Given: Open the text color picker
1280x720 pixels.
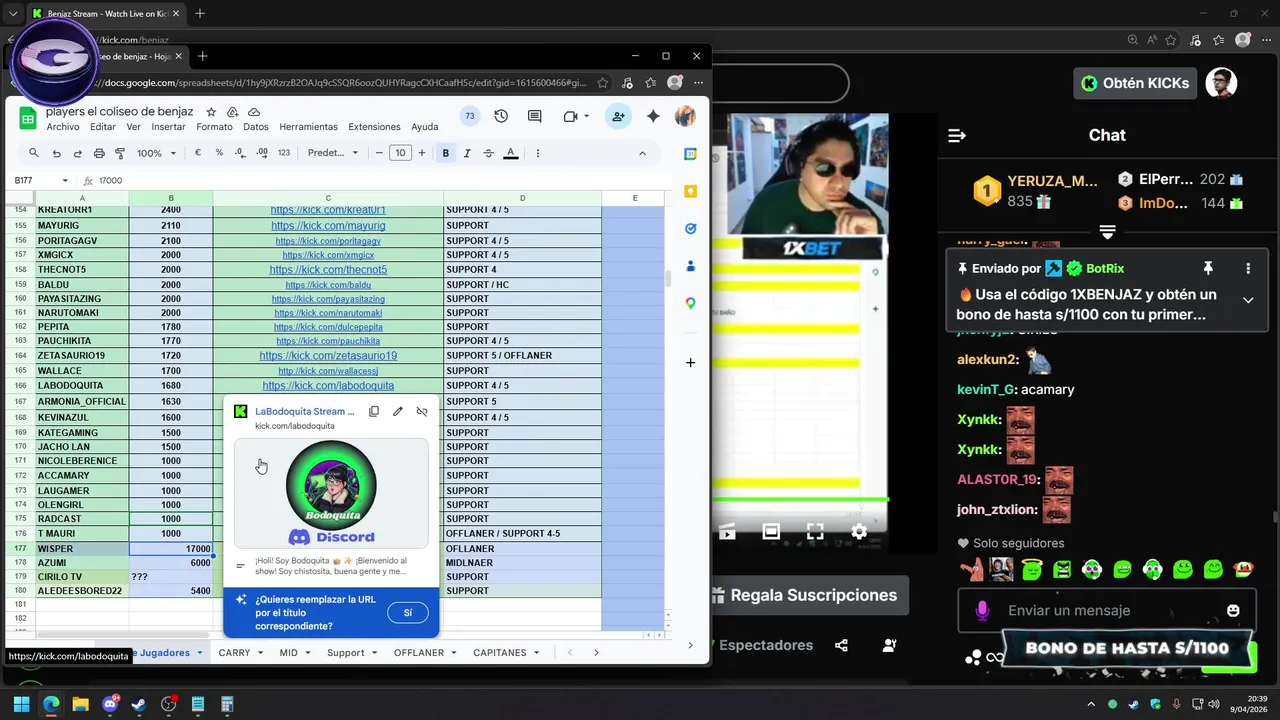Looking at the screenshot, I should click(x=510, y=153).
